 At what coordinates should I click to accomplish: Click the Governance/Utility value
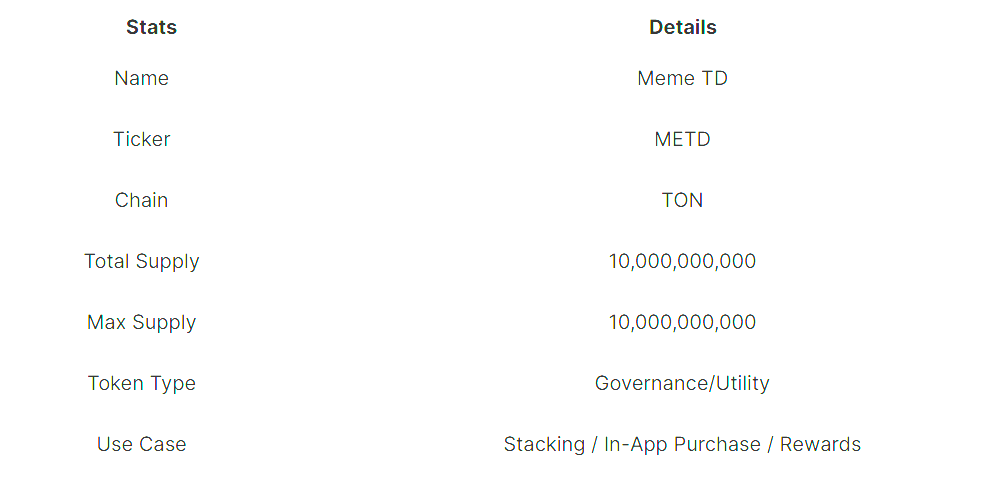point(683,383)
